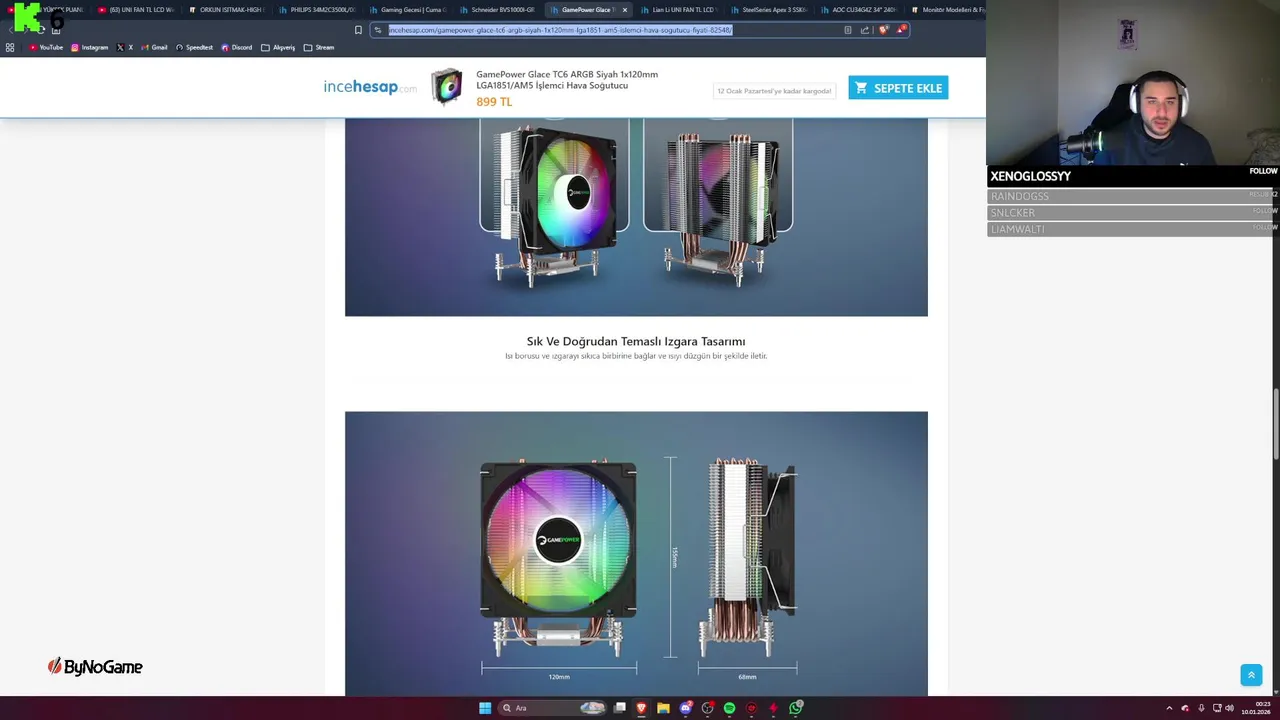This screenshot has width=1280, height=720.
Task: Click the bookmark this page icon
Action: point(358,30)
